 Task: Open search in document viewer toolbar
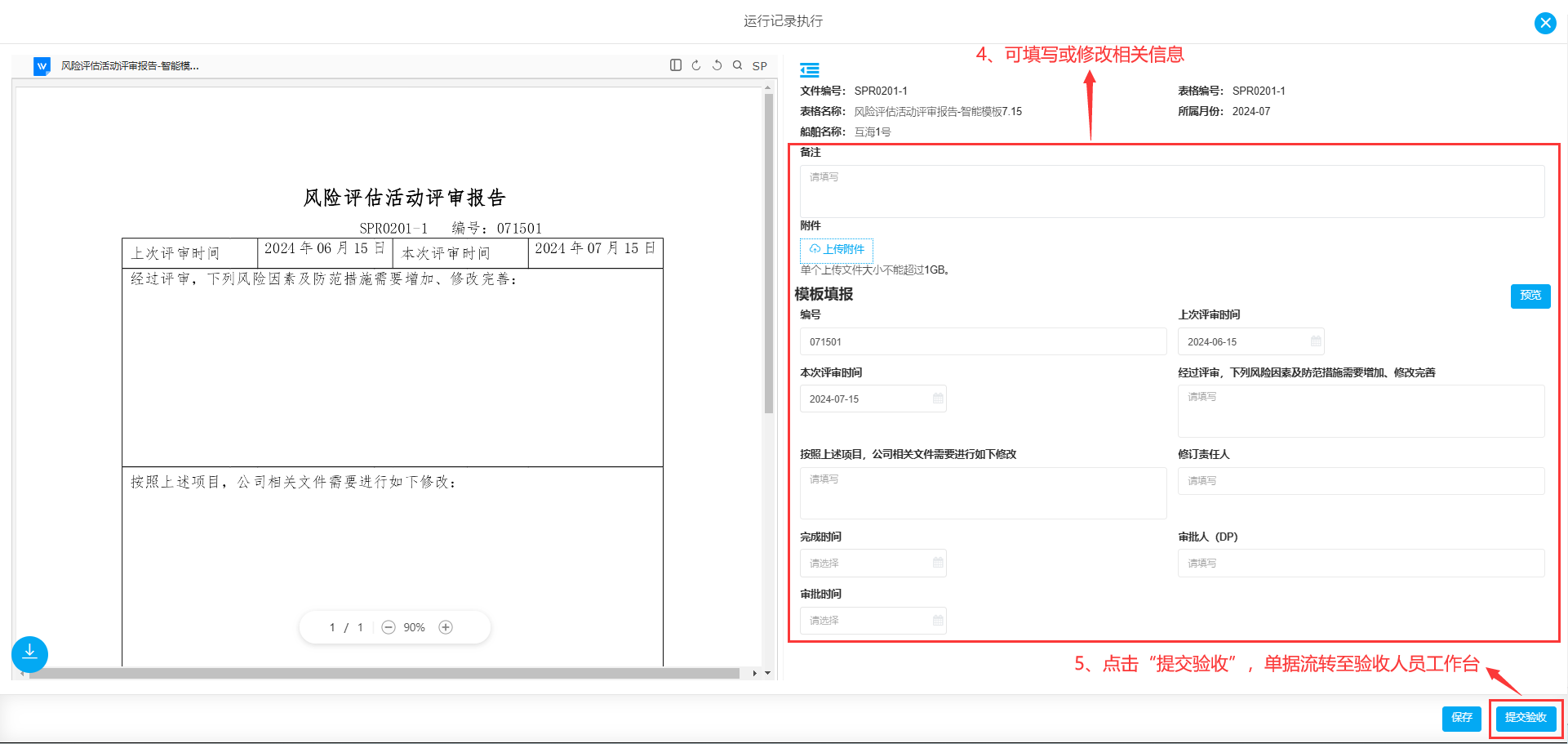(737, 65)
